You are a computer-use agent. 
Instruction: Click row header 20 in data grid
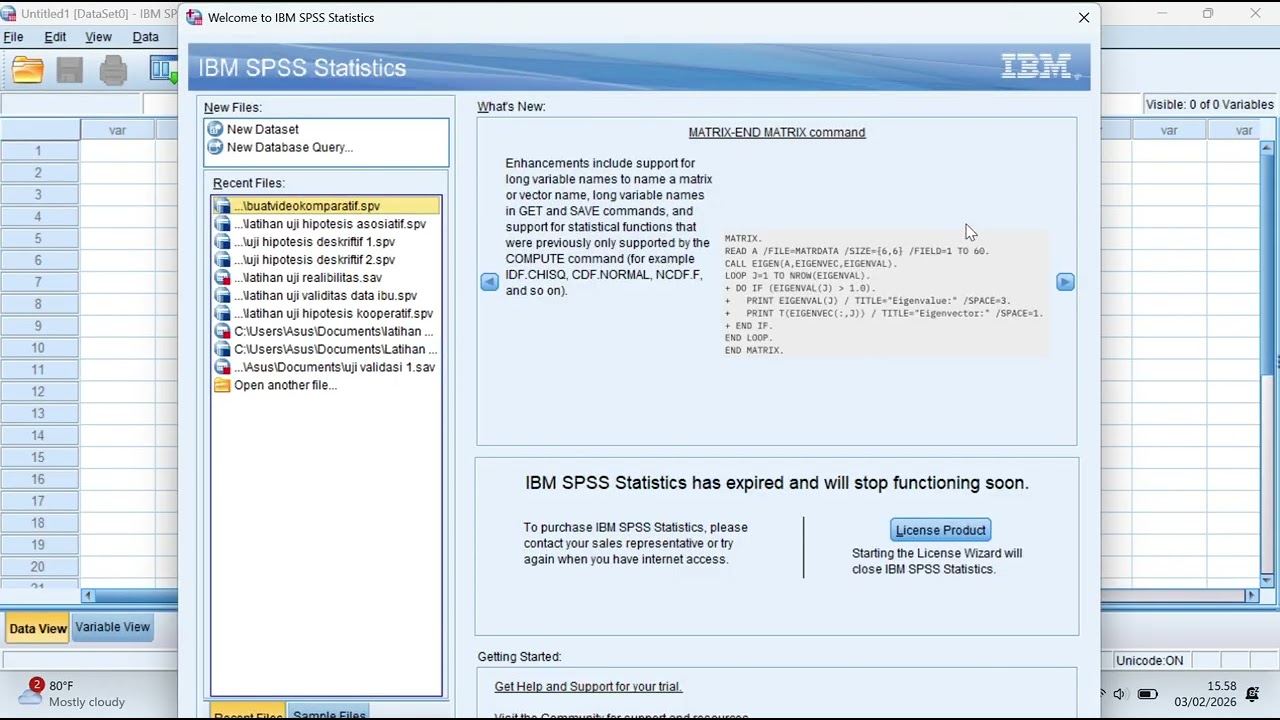pos(39,567)
